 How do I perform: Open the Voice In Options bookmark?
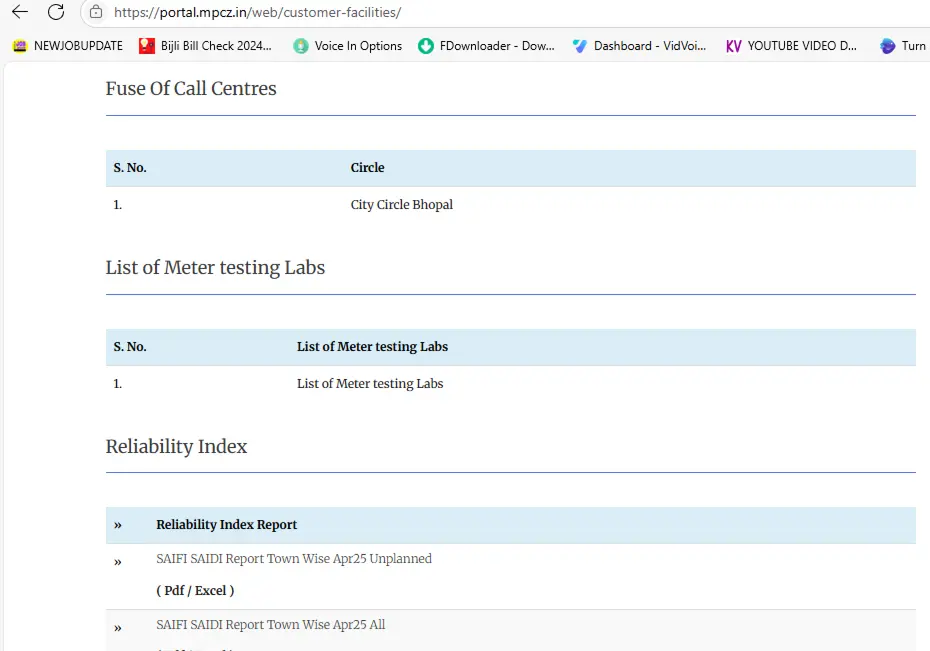348,46
